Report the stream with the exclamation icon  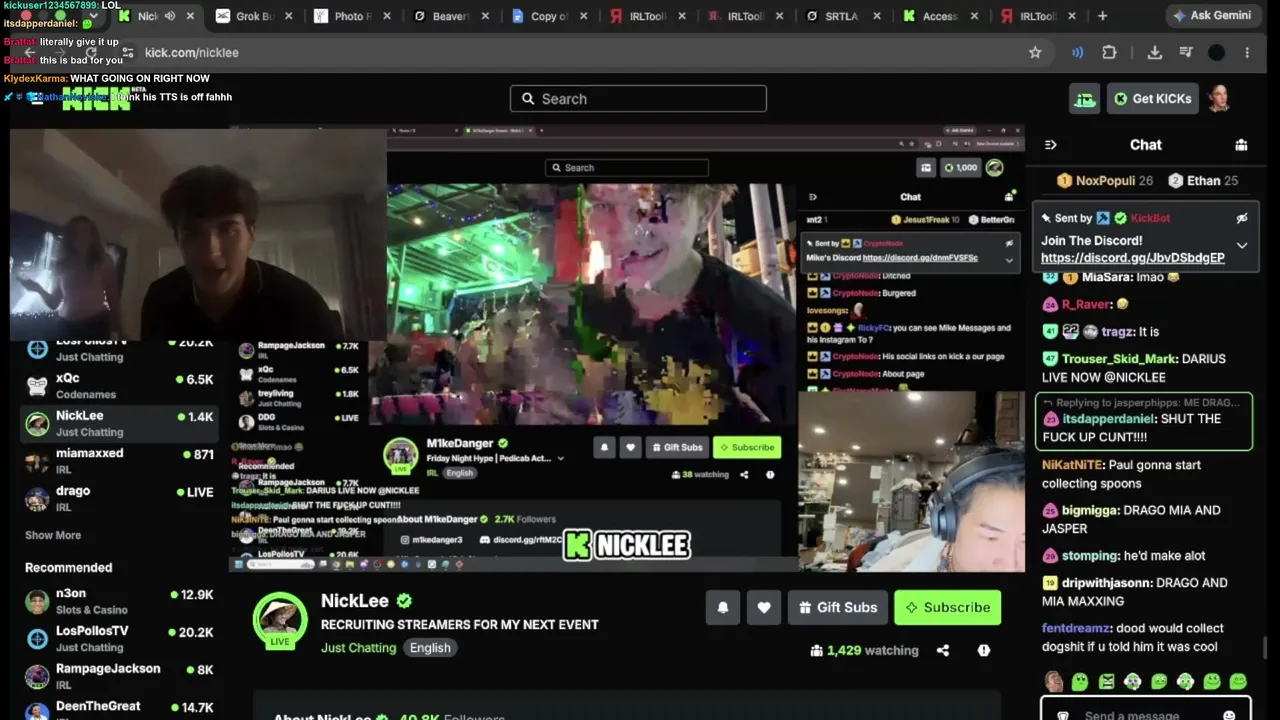pyautogui.click(x=984, y=650)
